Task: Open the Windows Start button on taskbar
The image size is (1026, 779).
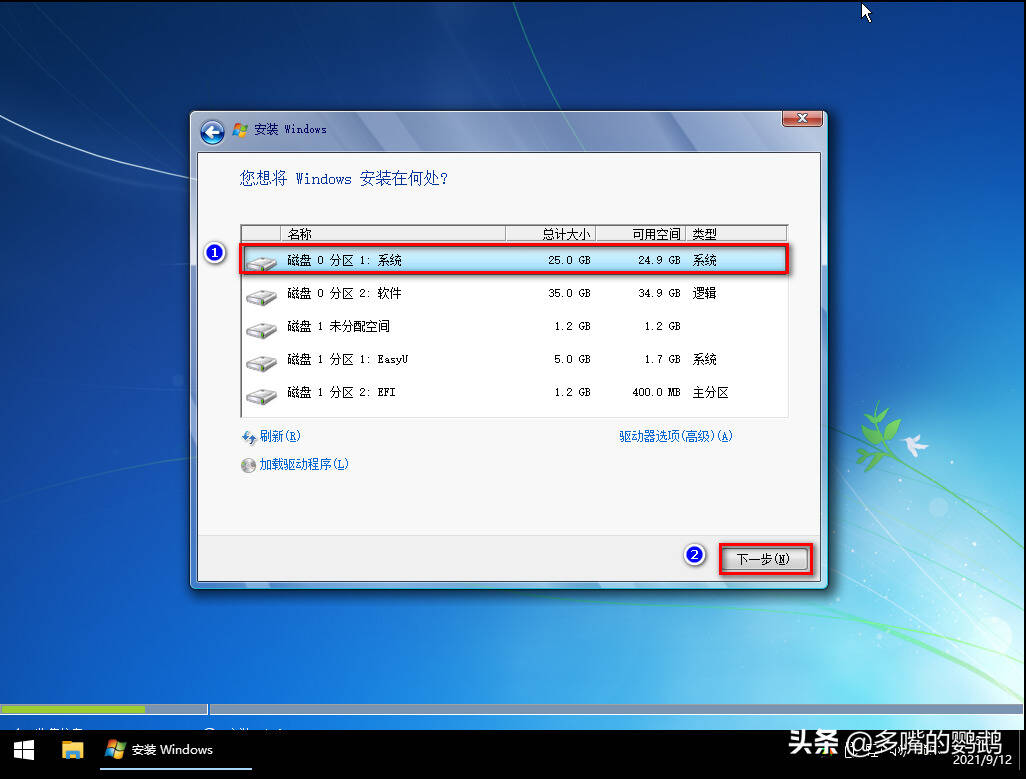Action: pyautogui.click(x=24, y=750)
